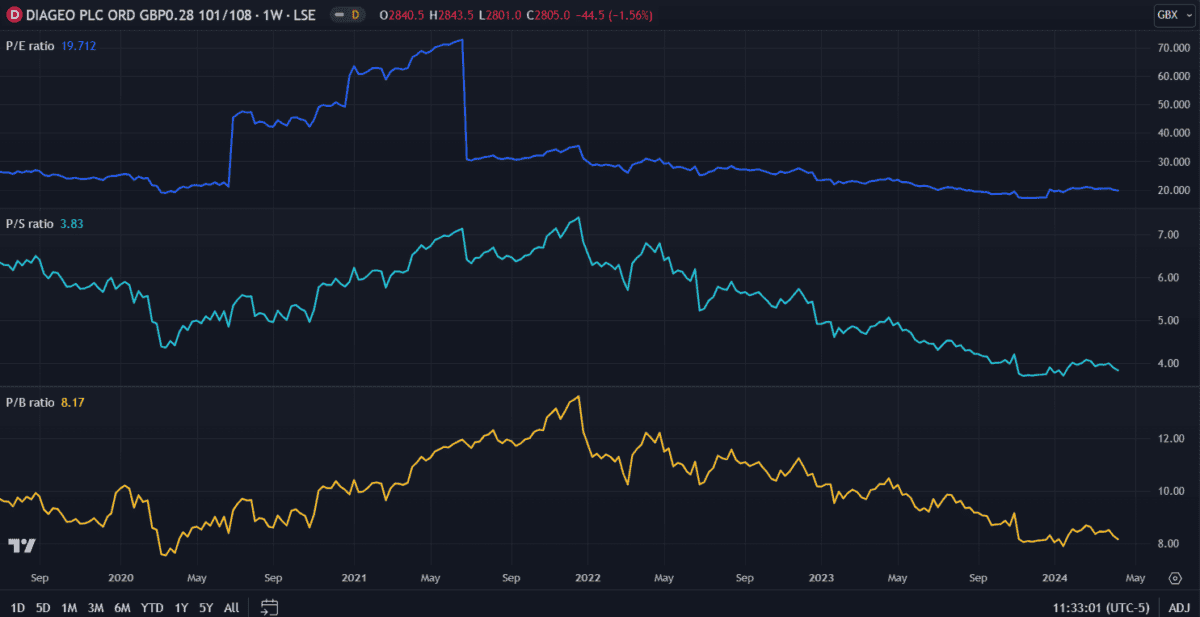
Task: Click the grey market-status dash indicator
Action: [x=341, y=14]
